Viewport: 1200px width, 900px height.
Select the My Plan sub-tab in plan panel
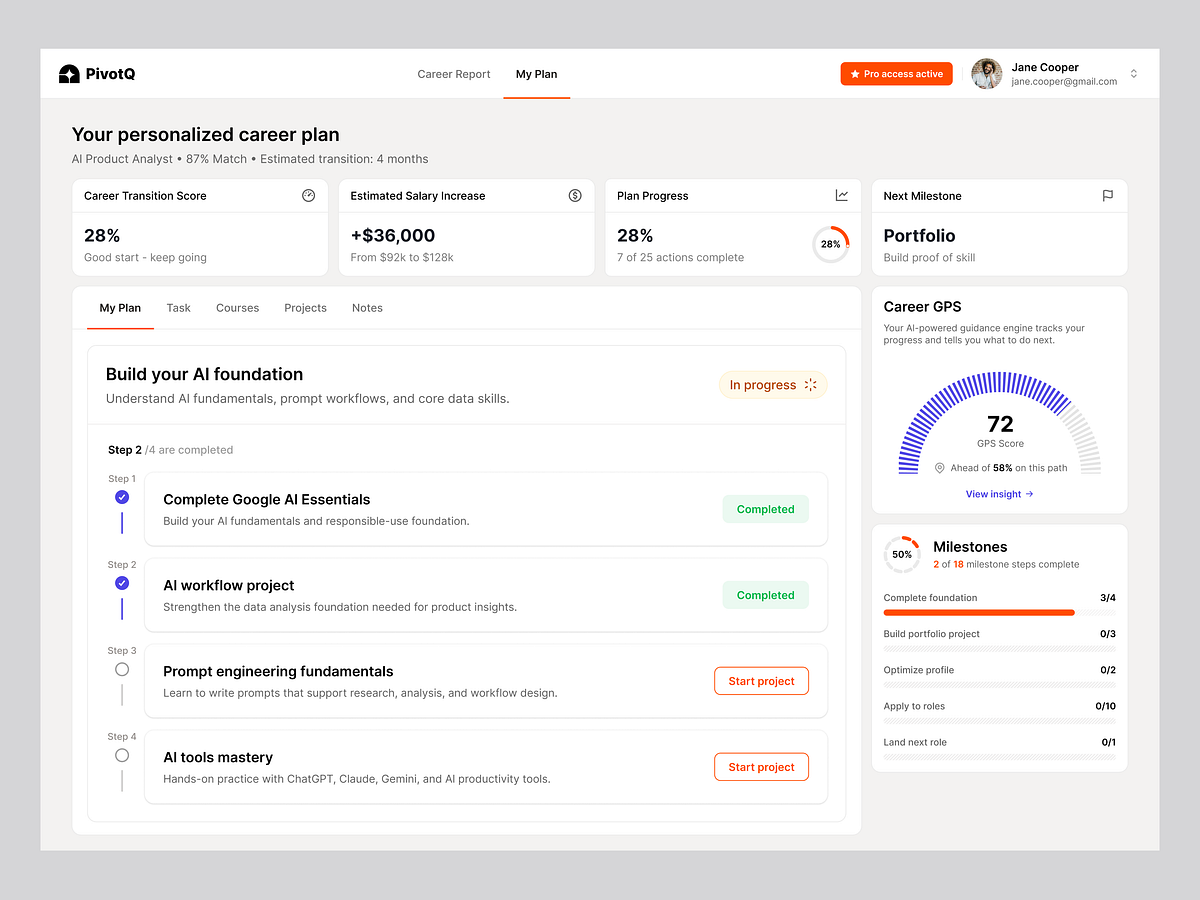(120, 308)
